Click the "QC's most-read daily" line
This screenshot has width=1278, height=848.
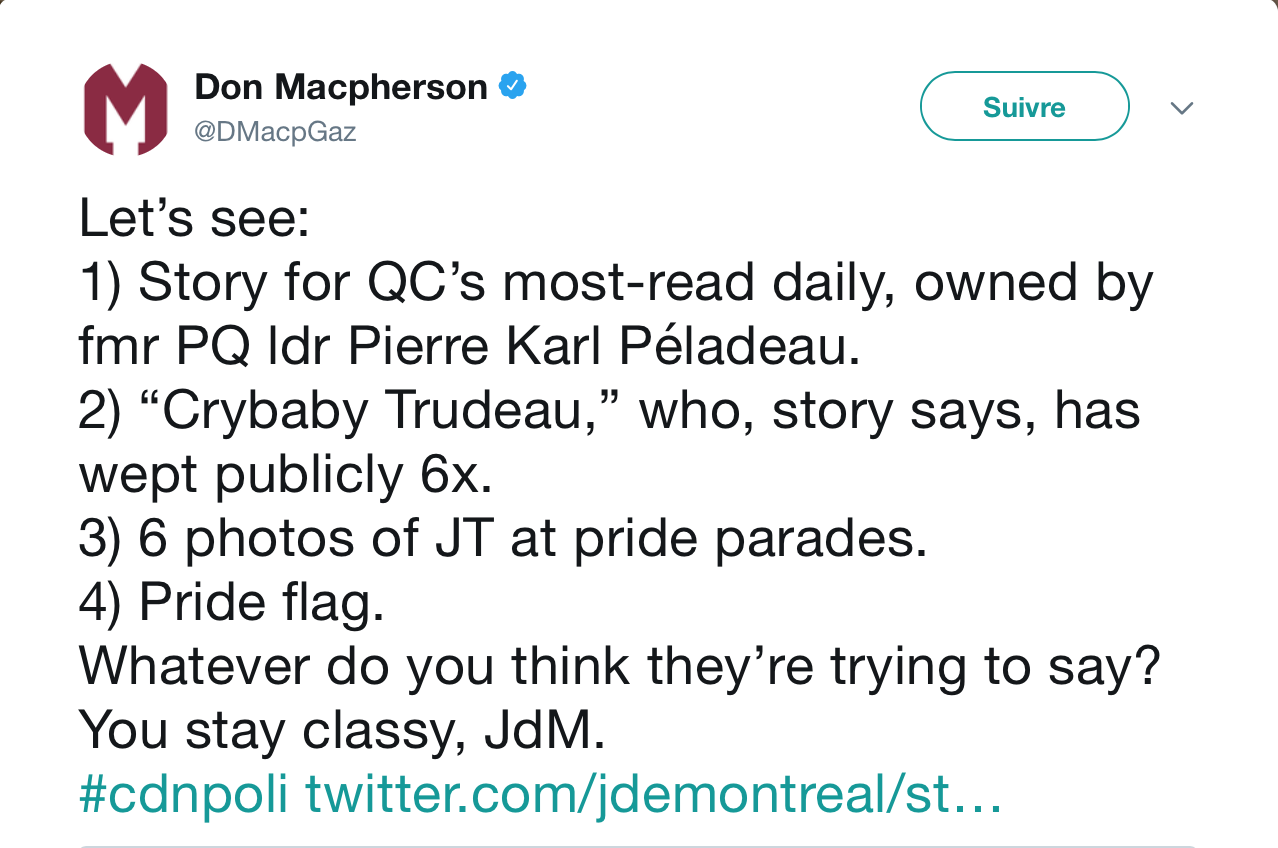pyautogui.click(x=616, y=283)
